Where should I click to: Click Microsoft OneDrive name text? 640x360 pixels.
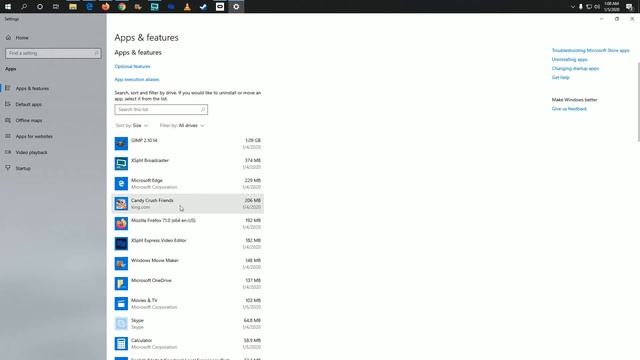click(x=151, y=280)
